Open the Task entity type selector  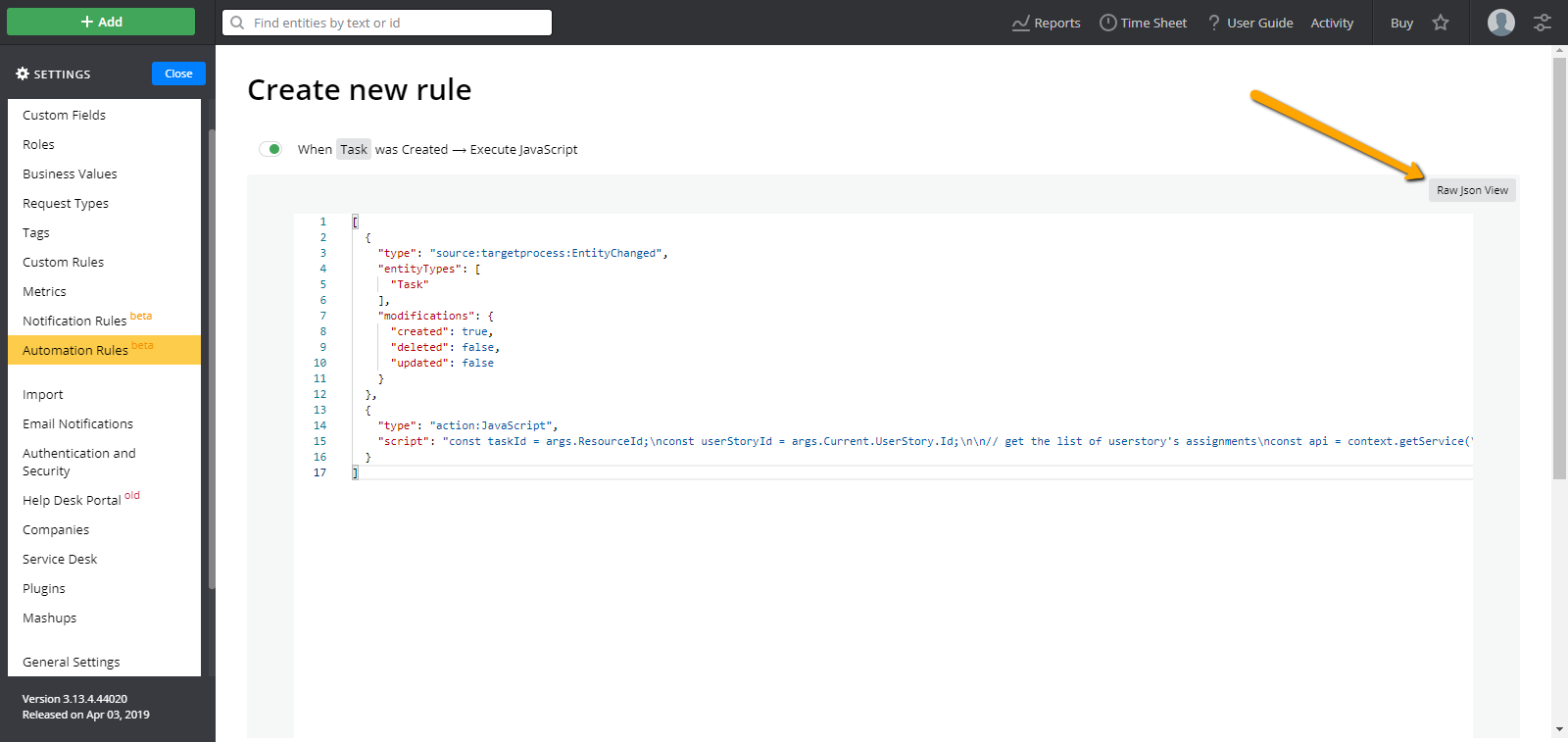354,149
